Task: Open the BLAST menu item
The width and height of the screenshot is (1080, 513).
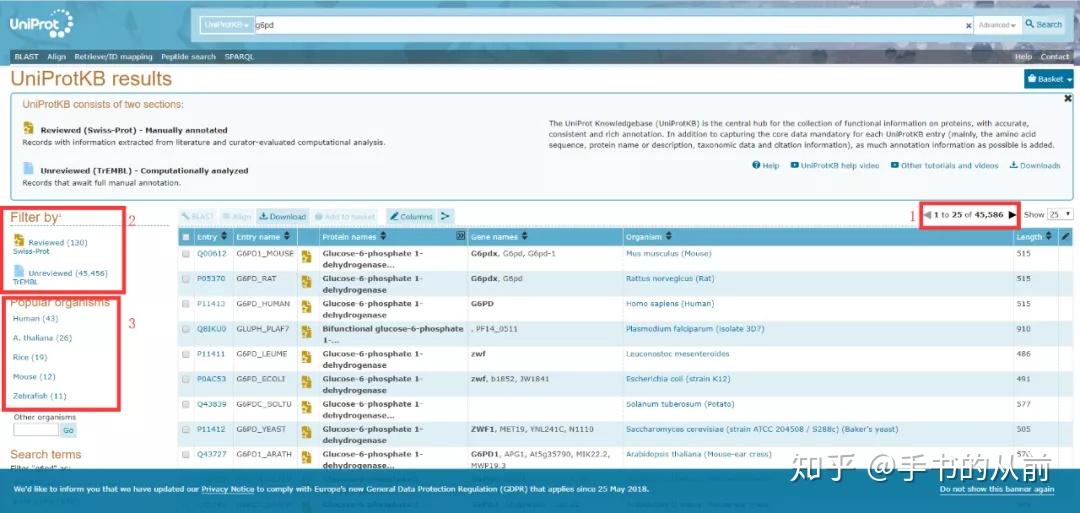Action: (x=27, y=57)
